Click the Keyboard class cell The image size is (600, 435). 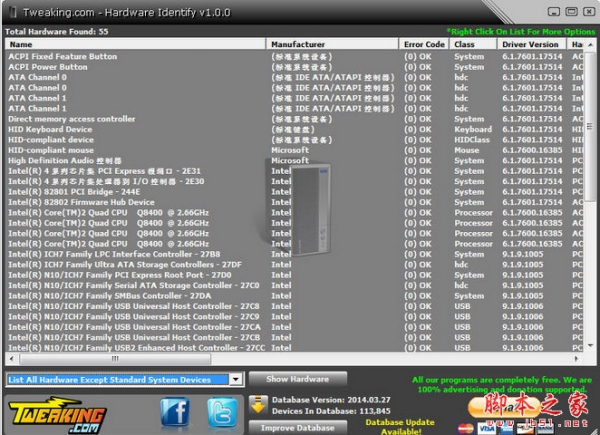pos(473,129)
